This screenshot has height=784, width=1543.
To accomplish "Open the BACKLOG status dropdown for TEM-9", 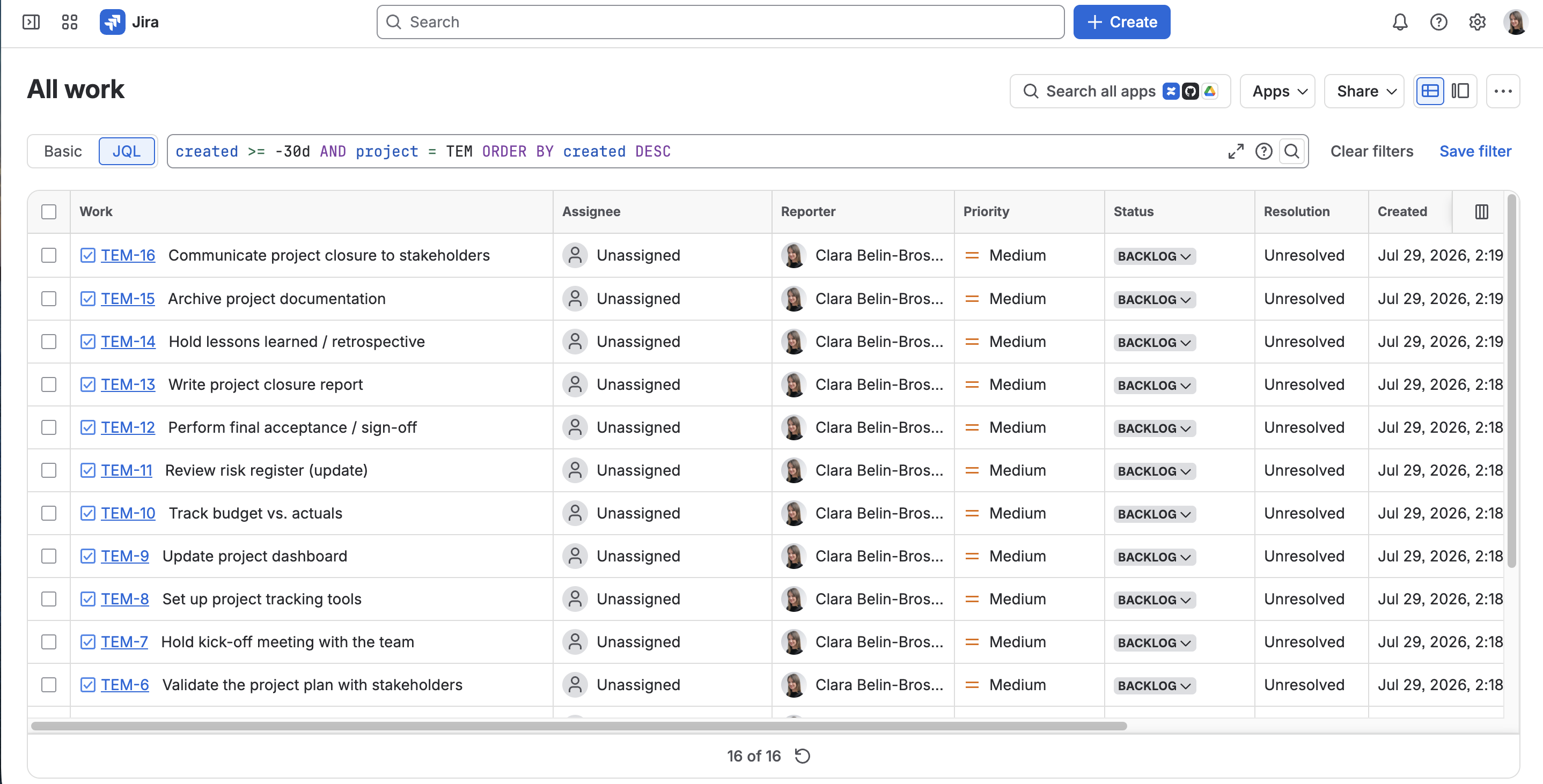I will click(x=1154, y=557).
